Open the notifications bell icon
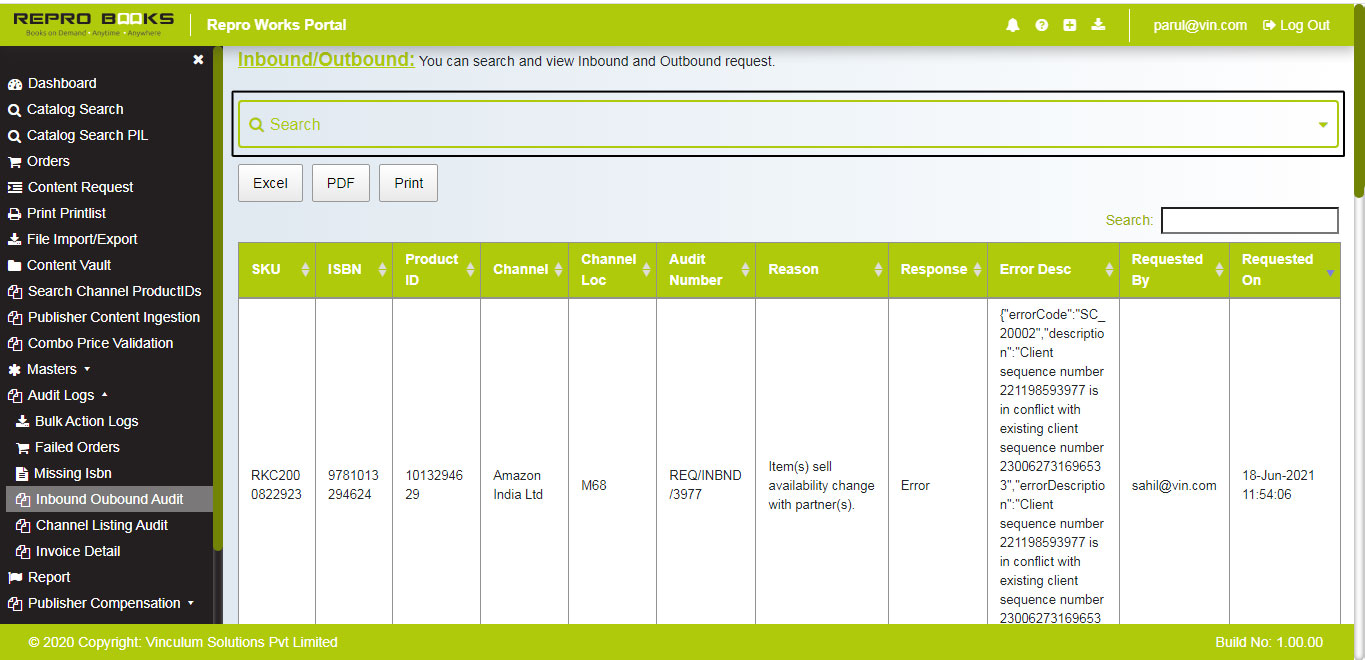 pyautogui.click(x=1012, y=24)
